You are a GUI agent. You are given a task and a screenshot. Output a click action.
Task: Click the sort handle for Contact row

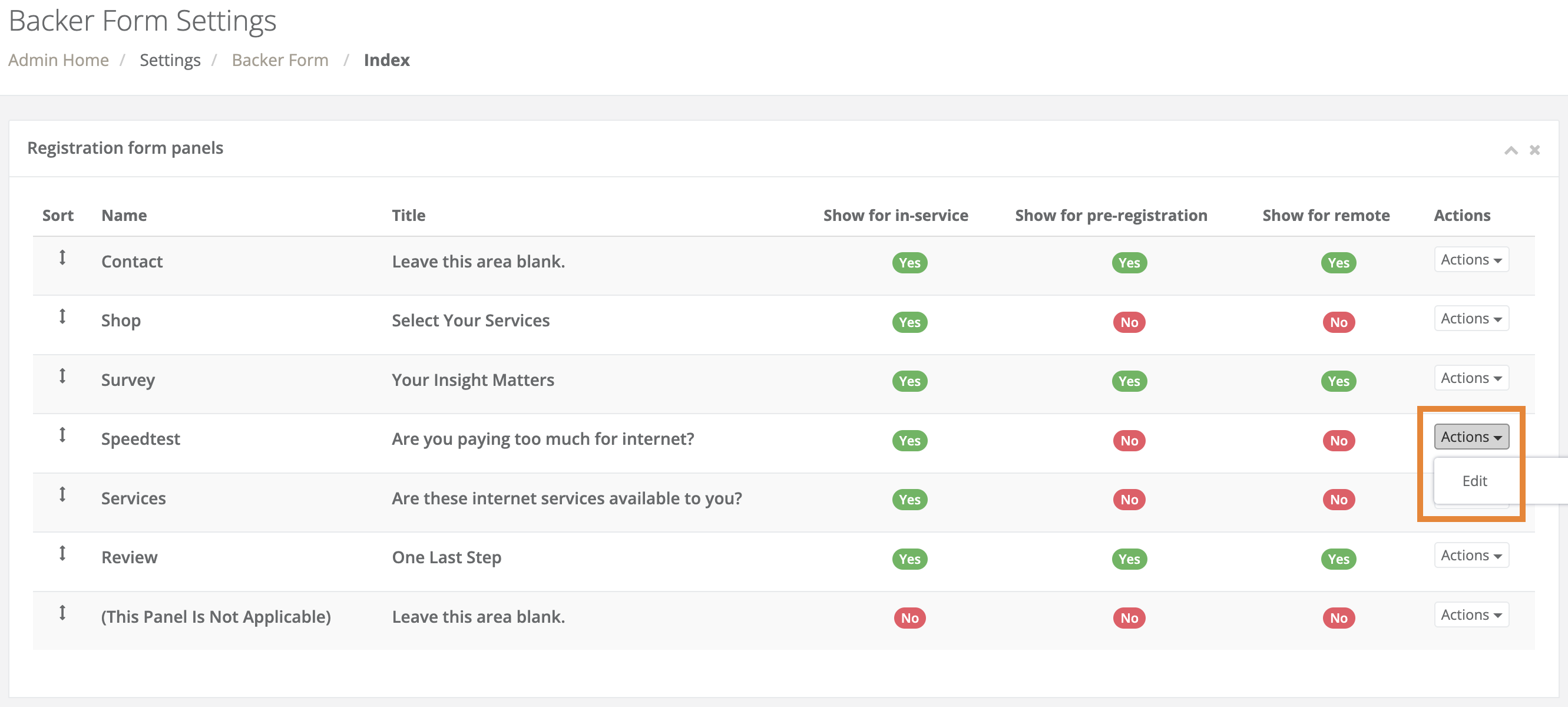click(x=62, y=257)
